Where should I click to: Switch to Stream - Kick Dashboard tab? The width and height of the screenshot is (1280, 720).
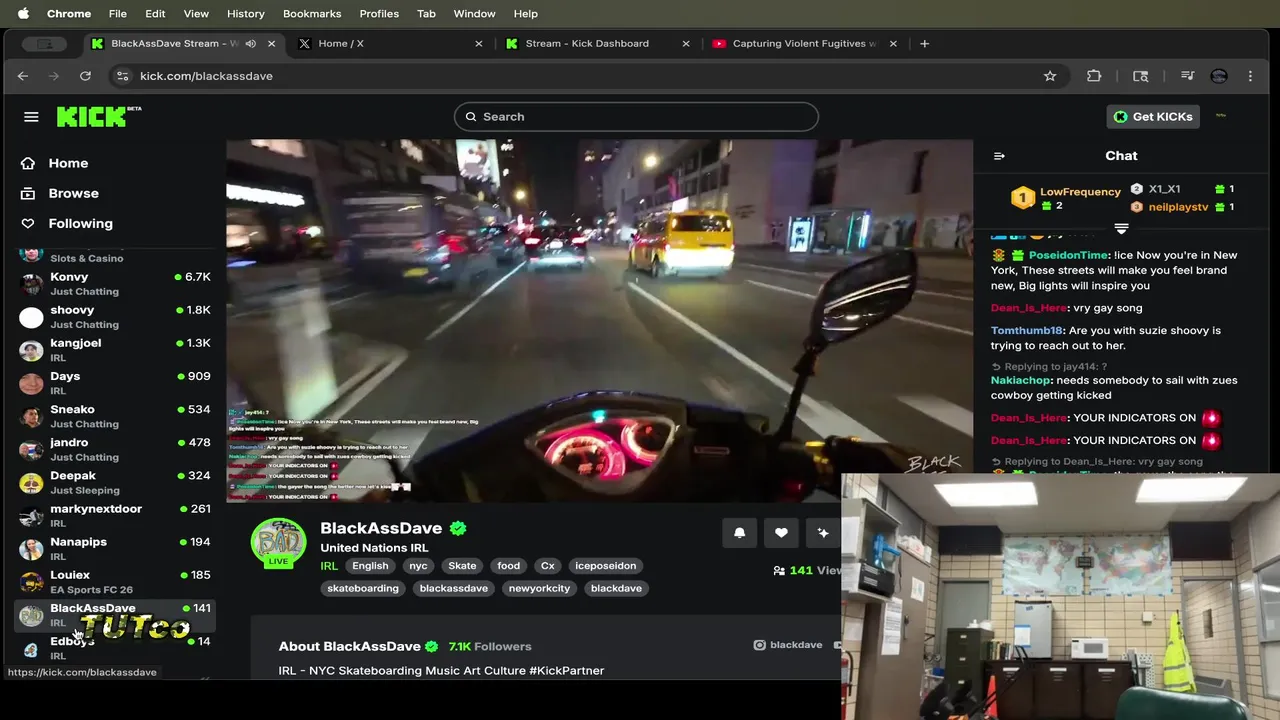point(598,43)
